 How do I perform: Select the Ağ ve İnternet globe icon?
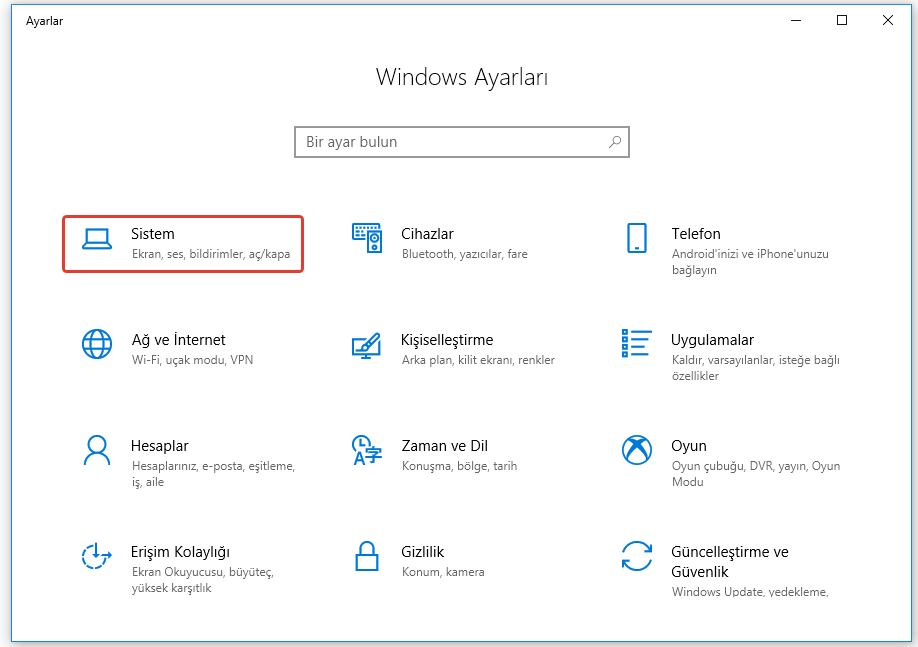[97, 344]
